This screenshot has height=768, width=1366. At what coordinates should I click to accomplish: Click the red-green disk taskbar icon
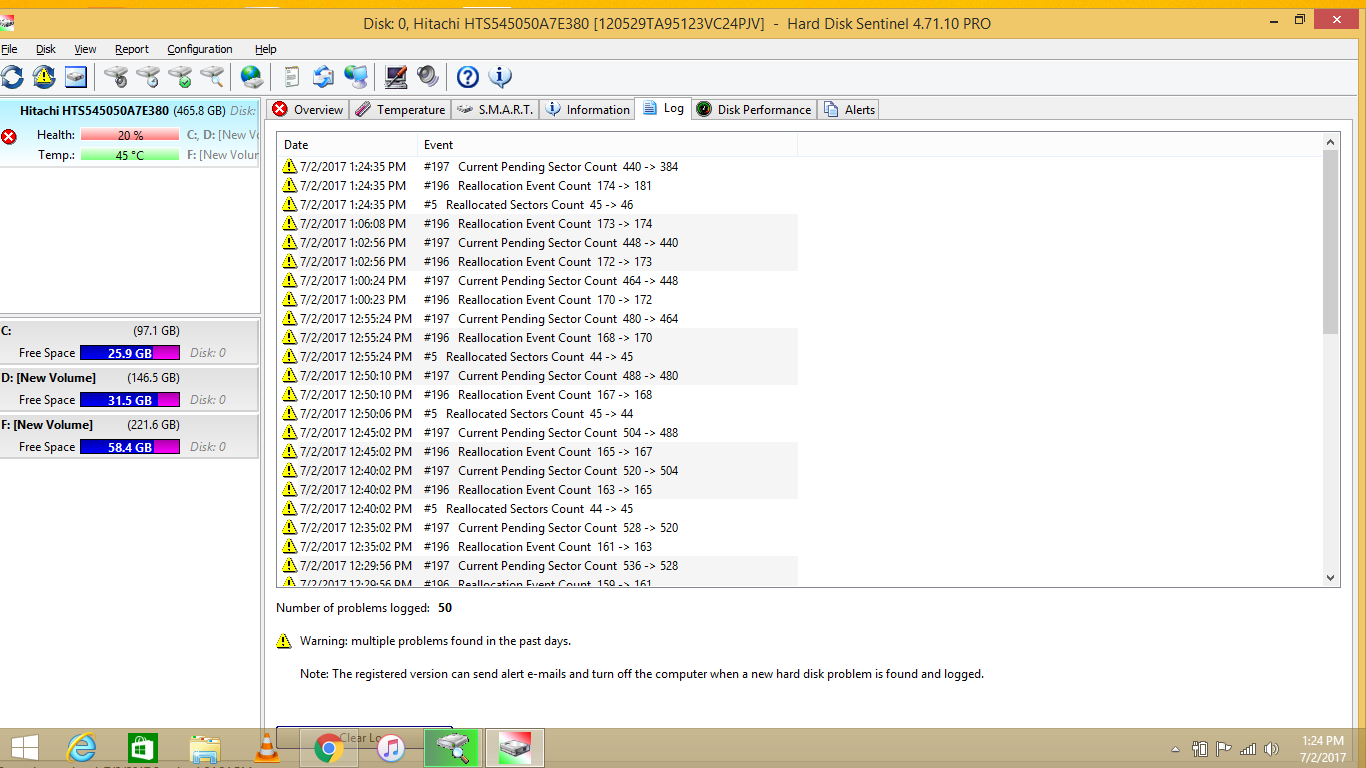pyautogui.click(x=515, y=747)
